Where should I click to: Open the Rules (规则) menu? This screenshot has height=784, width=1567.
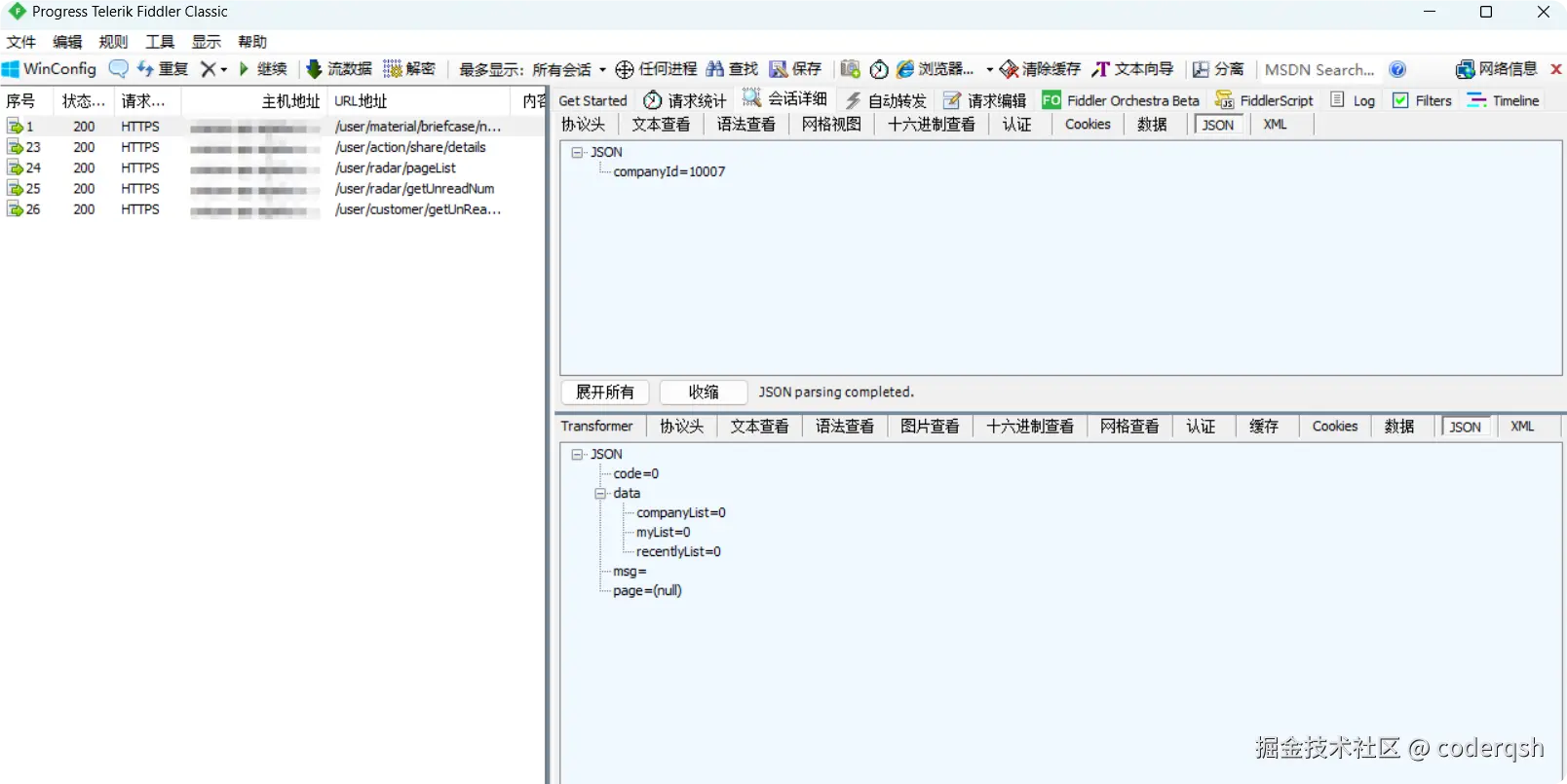point(113,42)
